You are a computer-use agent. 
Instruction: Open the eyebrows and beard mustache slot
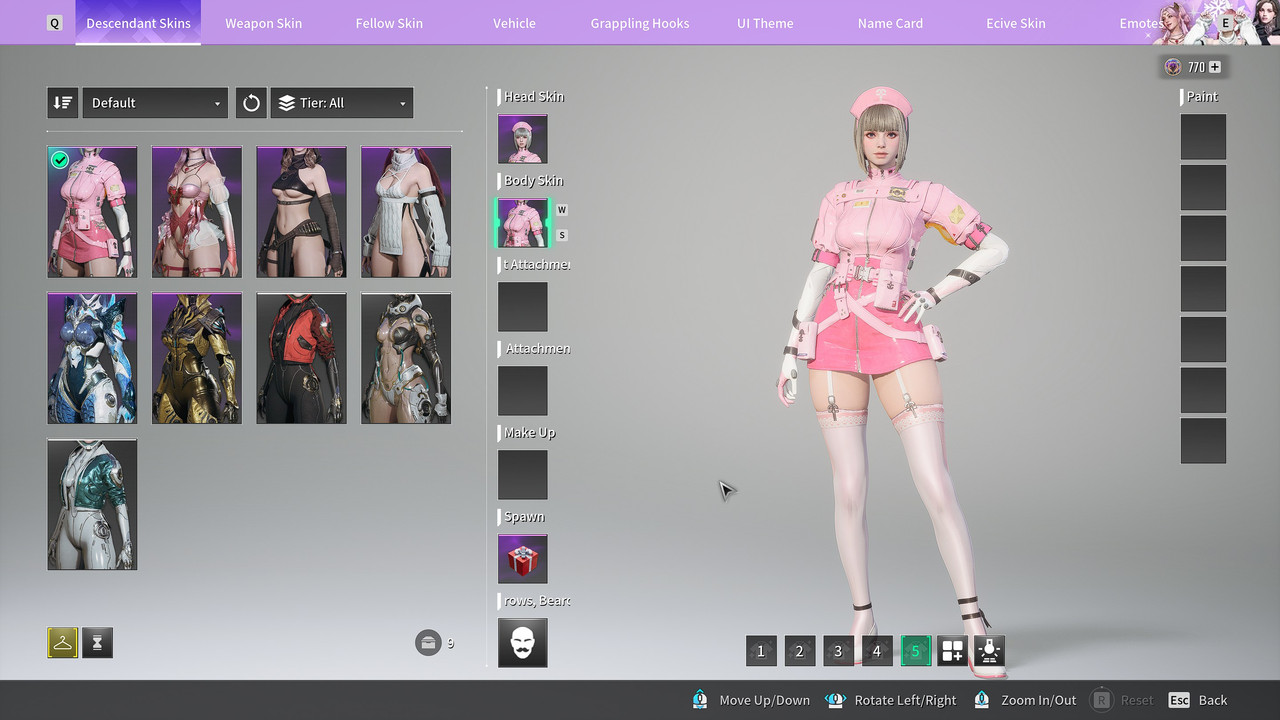(x=523, y=643)
